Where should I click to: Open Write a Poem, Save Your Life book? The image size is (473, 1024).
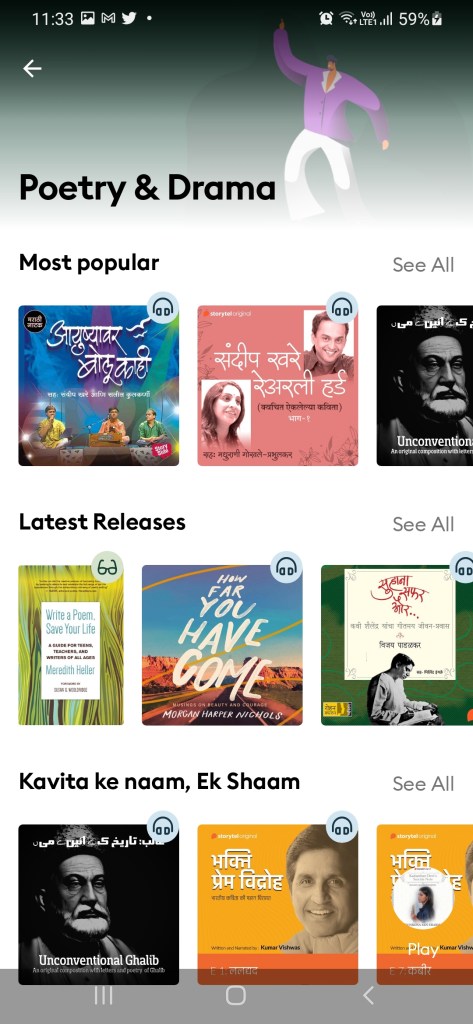71,645
